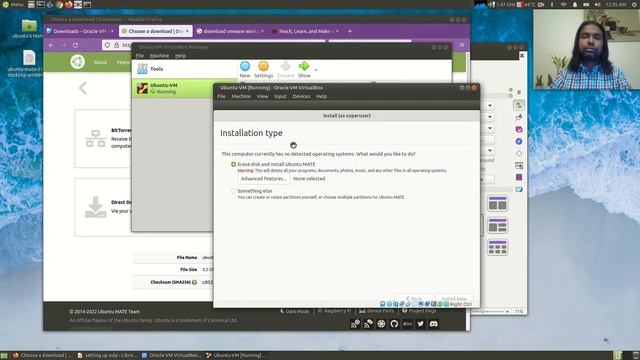Switch to Choose a download Firefox tab
Screen dimensions: 640x360
(156, 31)
